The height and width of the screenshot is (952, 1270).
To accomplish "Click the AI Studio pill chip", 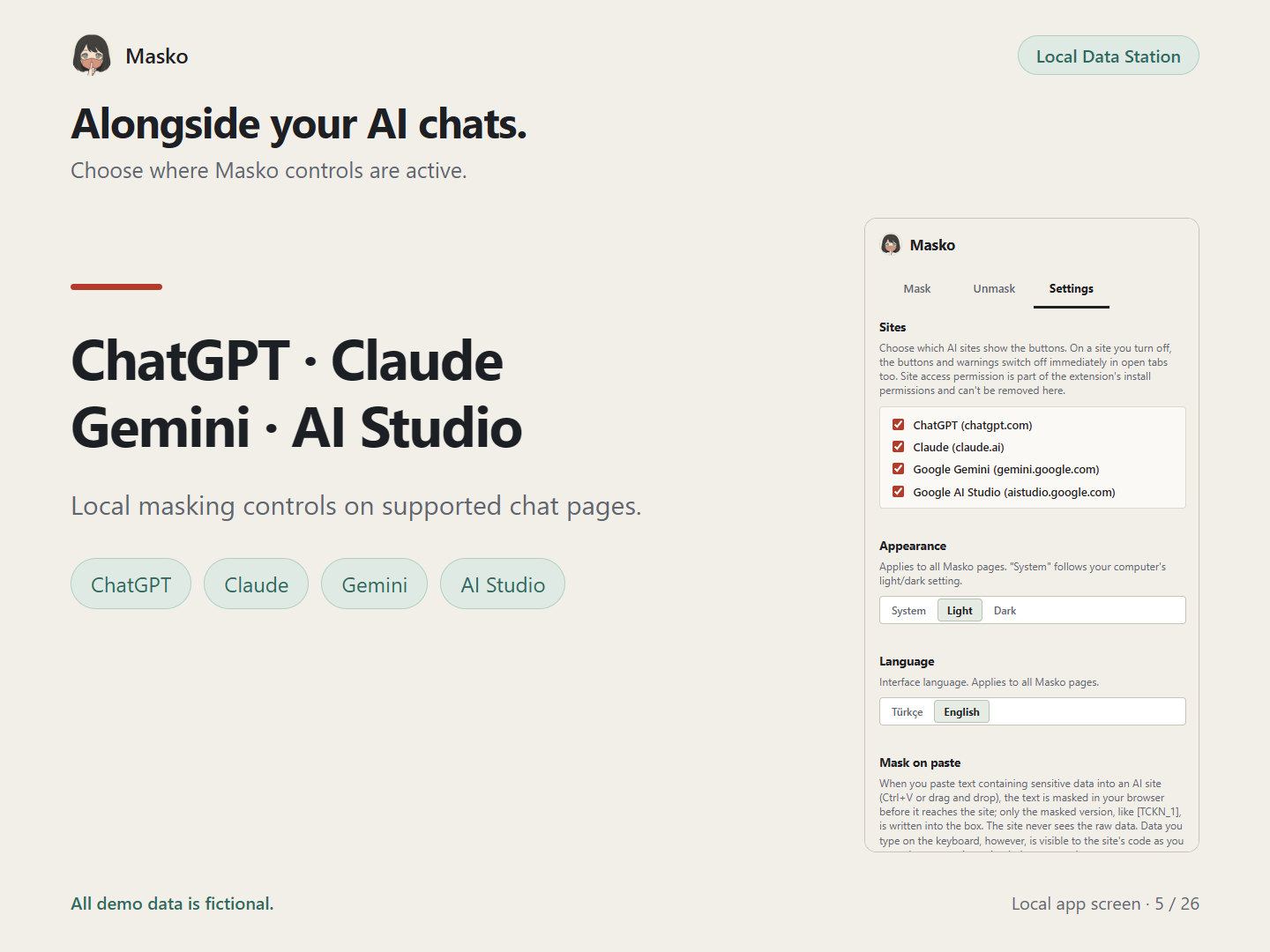I will click(x=503, y=584).
